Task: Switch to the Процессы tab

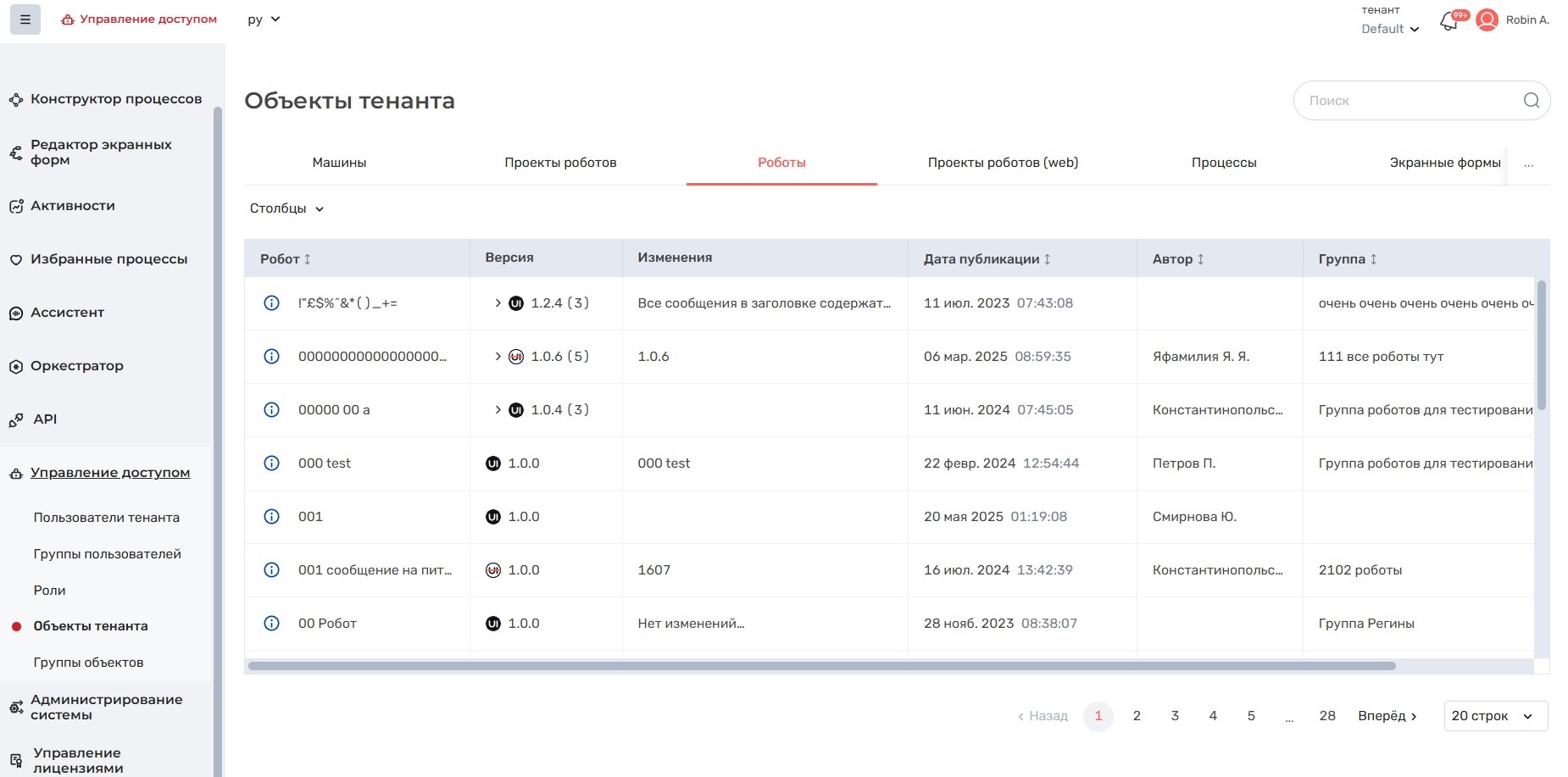Action: [1223, 163]
